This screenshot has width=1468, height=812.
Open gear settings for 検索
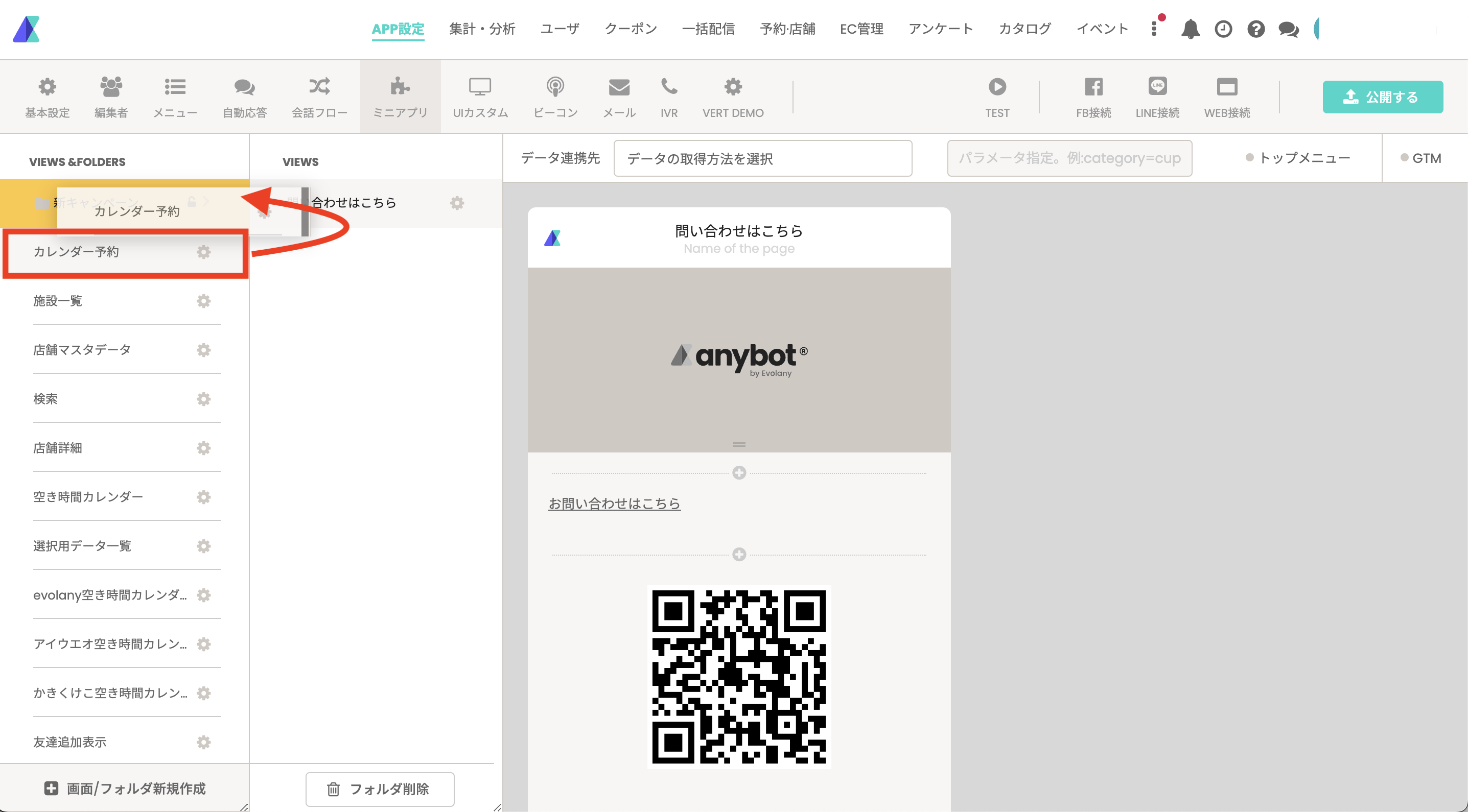click(x=203, y=399)
